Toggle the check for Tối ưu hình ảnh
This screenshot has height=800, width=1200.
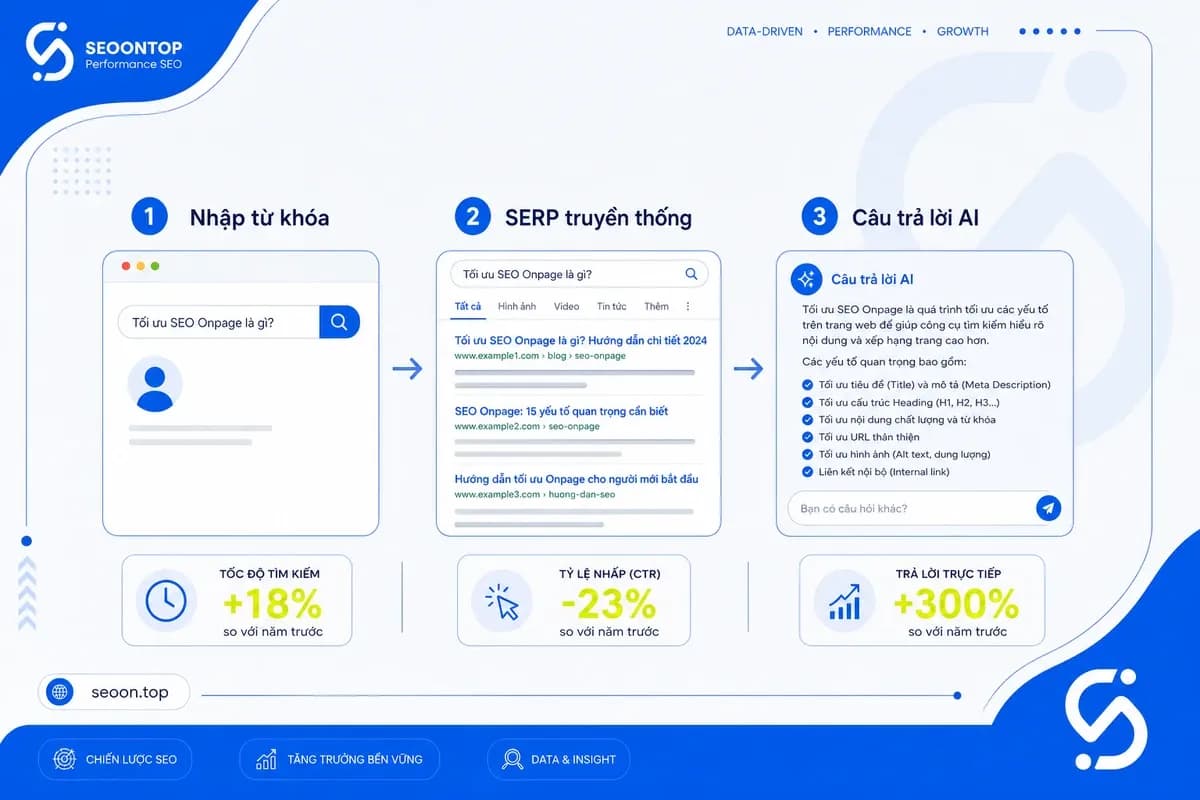click(x=808, y=454)
